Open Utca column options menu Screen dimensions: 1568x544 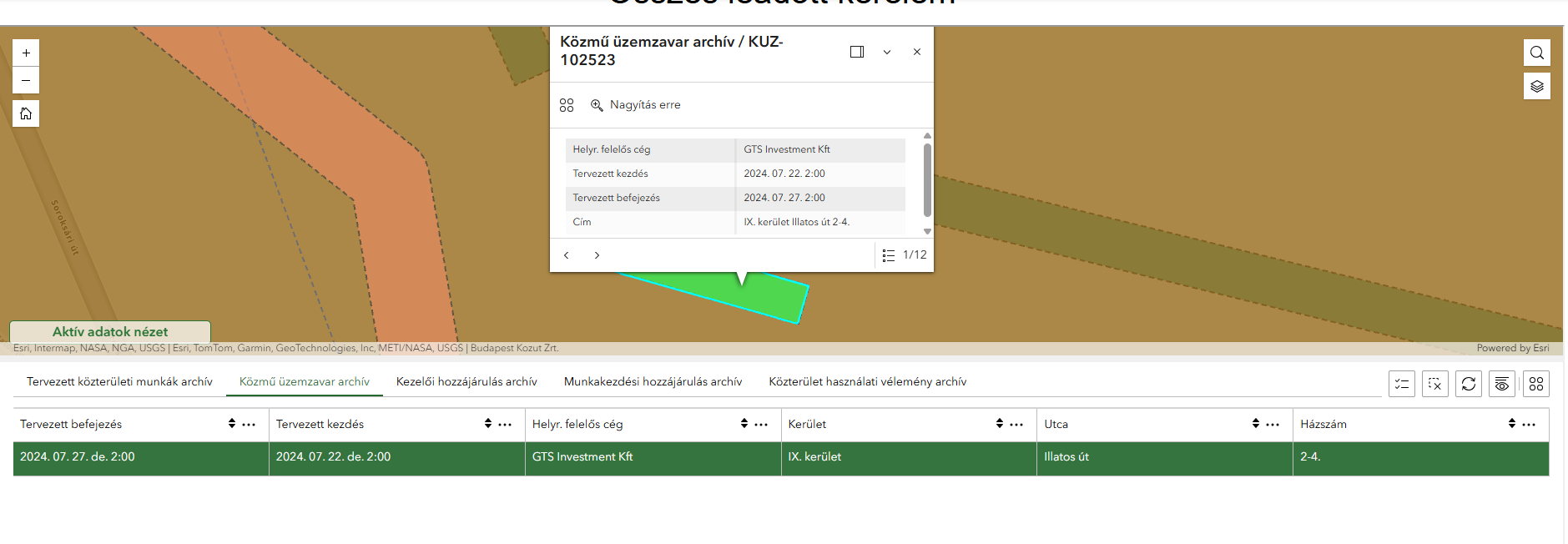click(x=1273, y=425)
